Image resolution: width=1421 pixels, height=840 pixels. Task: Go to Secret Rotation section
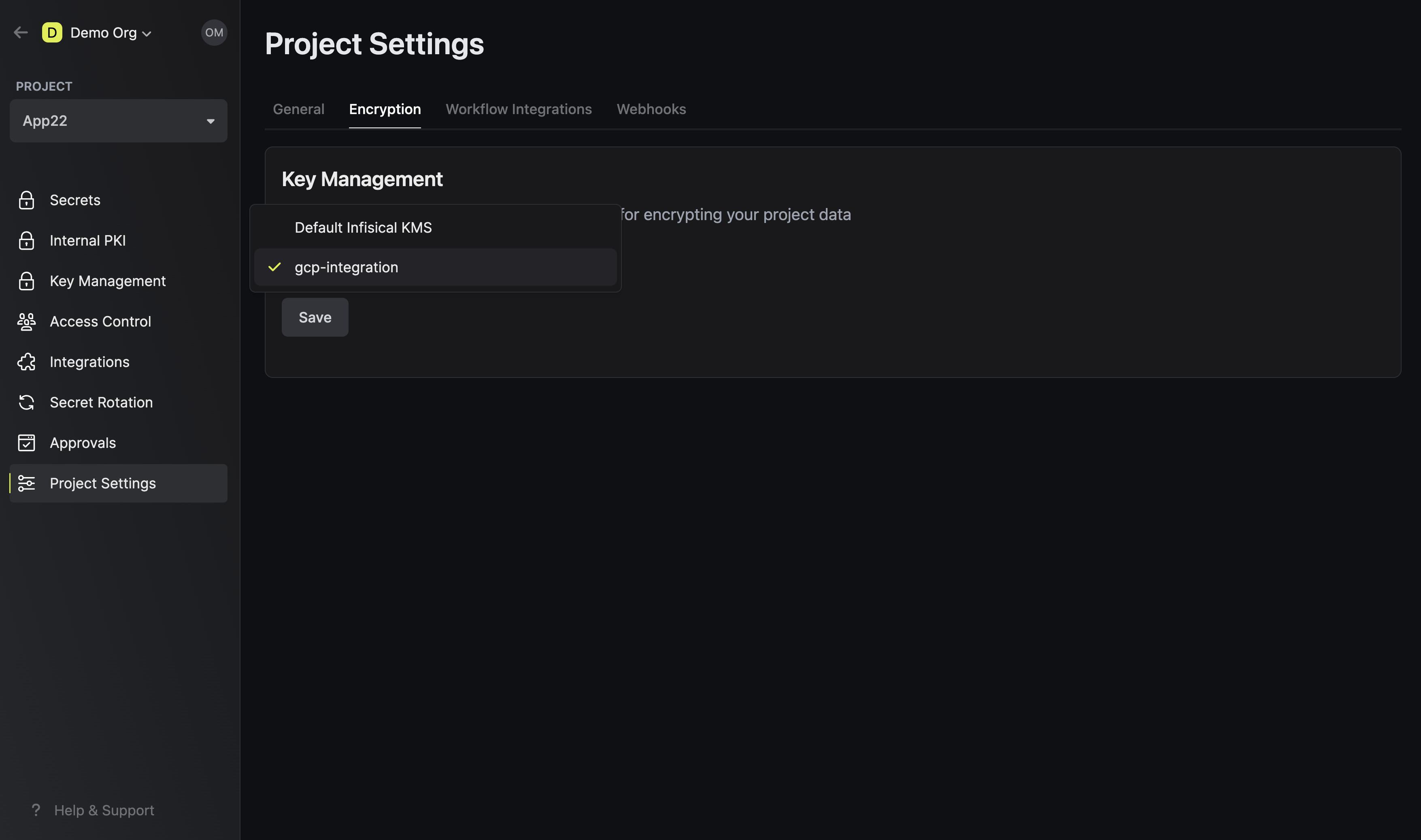(118, 403)
